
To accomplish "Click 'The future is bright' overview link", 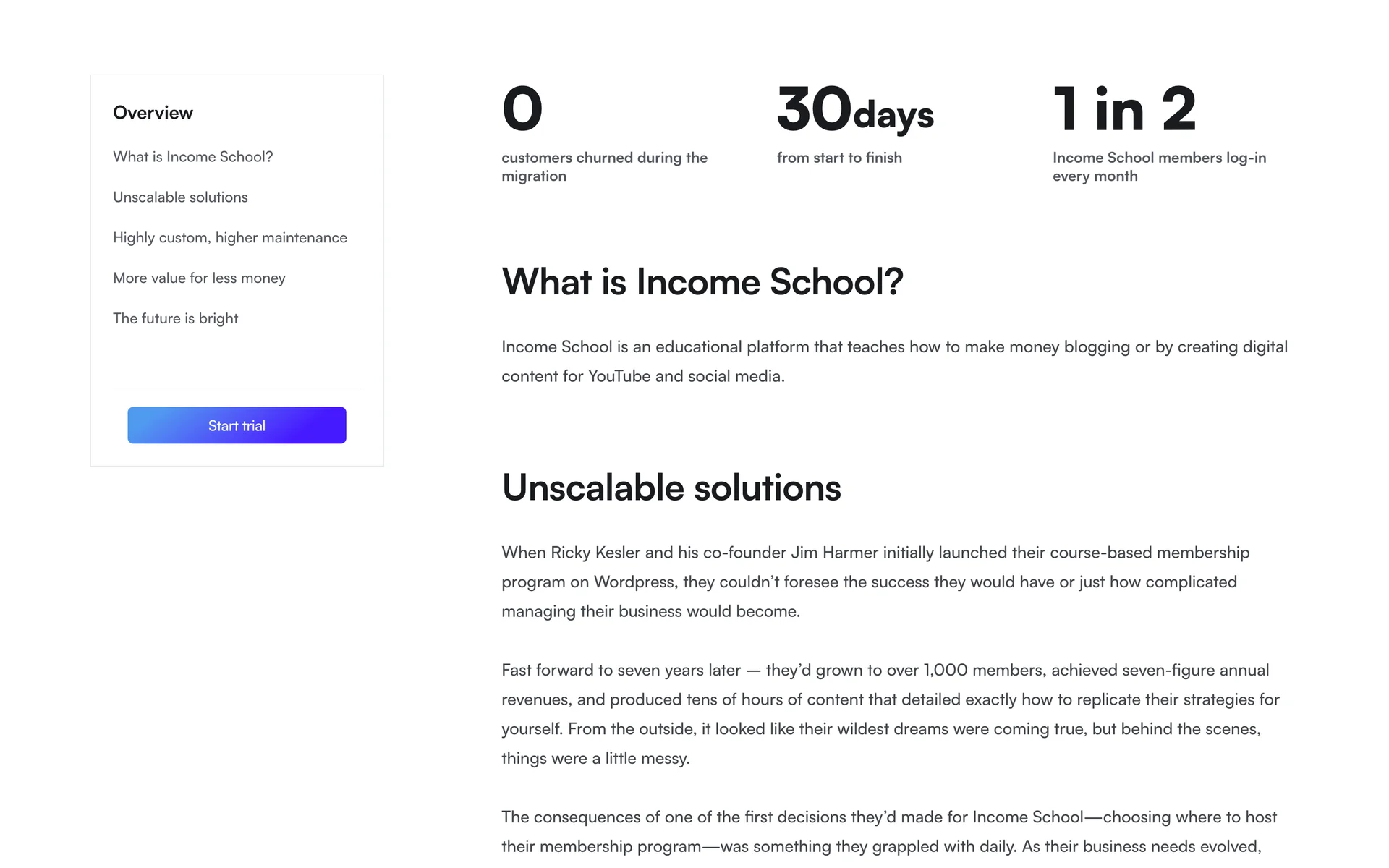I will (175, 319).
